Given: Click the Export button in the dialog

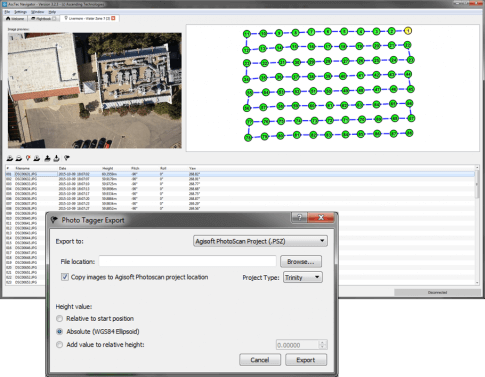Looking at the screenshot, I should point(306,360).
